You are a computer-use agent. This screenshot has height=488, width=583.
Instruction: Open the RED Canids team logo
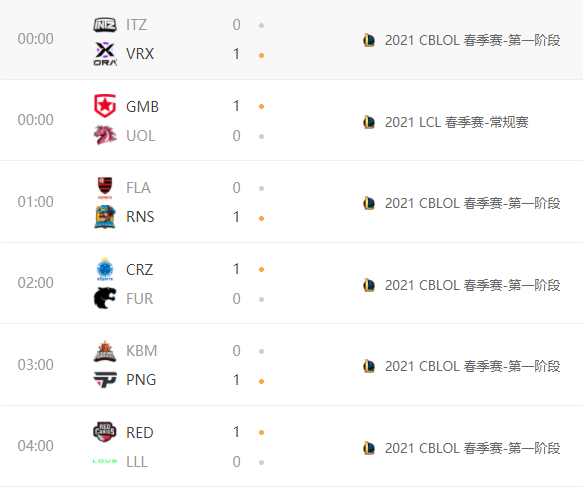click(105, 432)
